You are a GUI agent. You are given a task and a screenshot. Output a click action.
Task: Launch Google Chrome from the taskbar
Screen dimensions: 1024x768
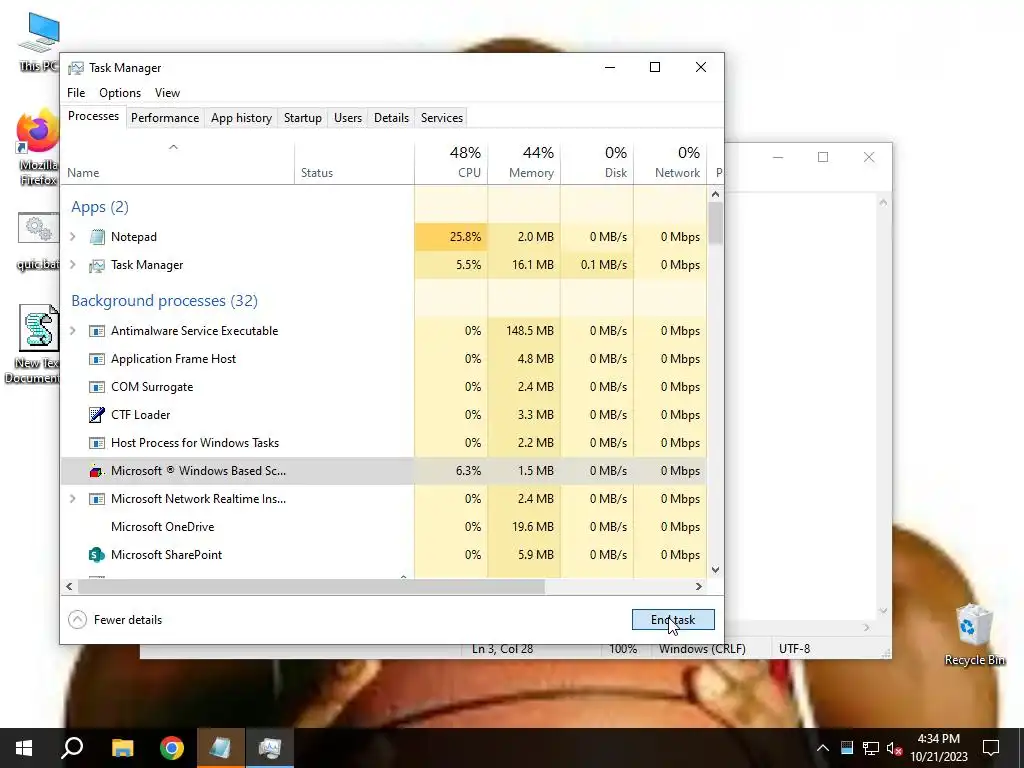(x=172, y=748)
